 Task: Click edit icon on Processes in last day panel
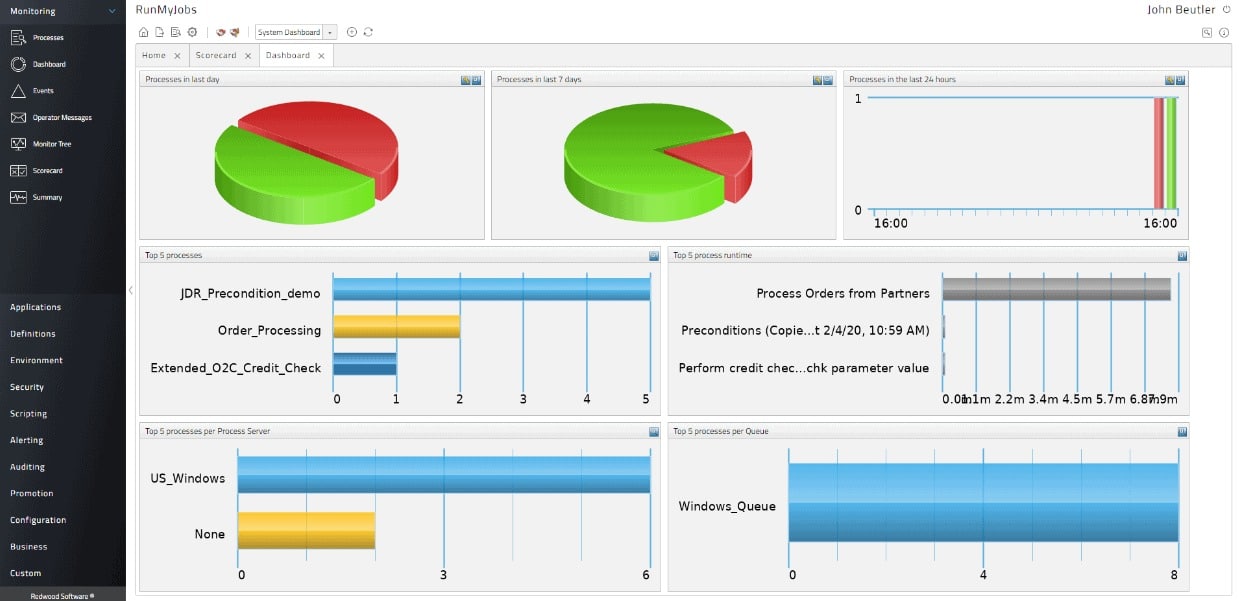click(x=466, y=80)
